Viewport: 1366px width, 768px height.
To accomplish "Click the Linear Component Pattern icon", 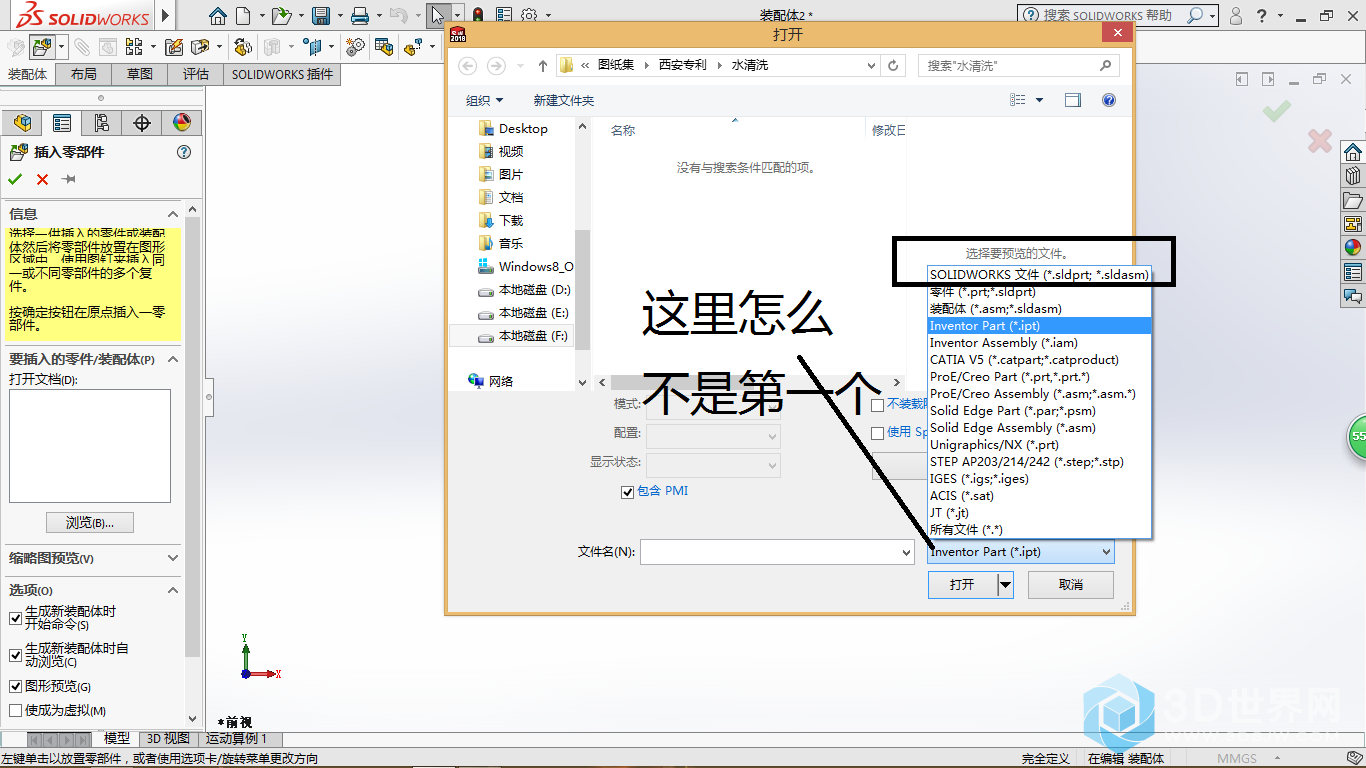I will coord(134,46).
